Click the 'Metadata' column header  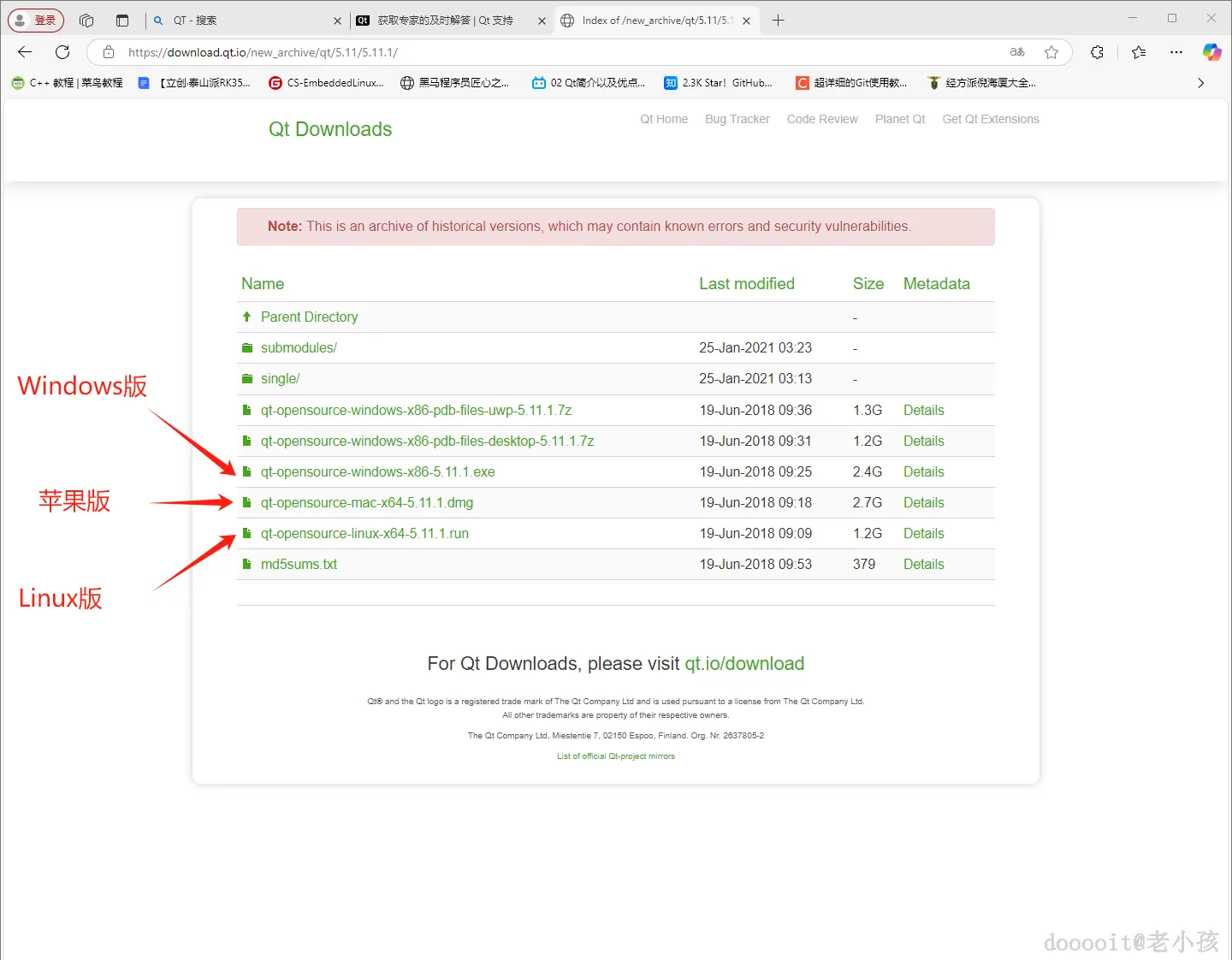pyautogui.click(x=937, y=284)
